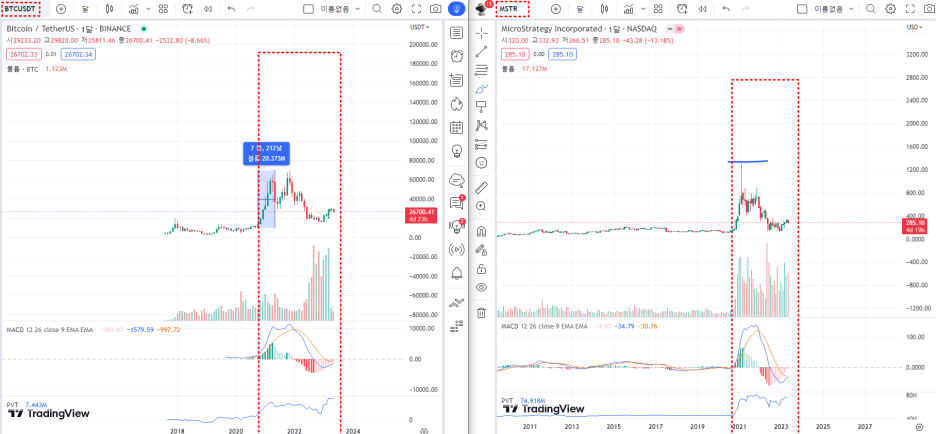Open candlestick chart type on BTCUSDT chart
Viewport: 936px width, 434px height.
pos(109,9)
